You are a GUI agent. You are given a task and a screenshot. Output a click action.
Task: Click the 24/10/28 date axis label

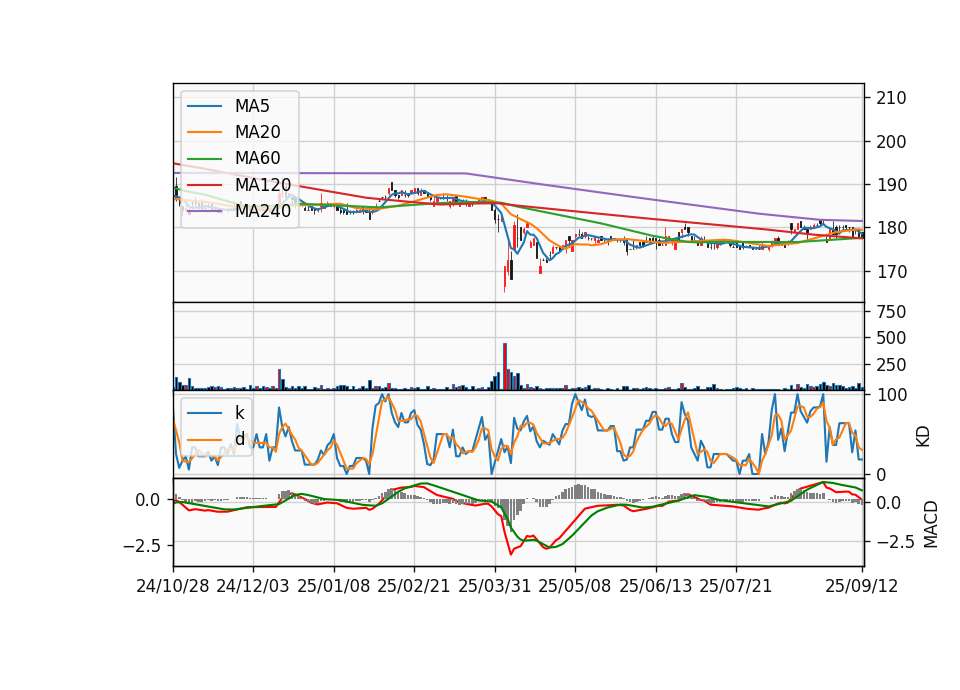[x=173, y=586]
